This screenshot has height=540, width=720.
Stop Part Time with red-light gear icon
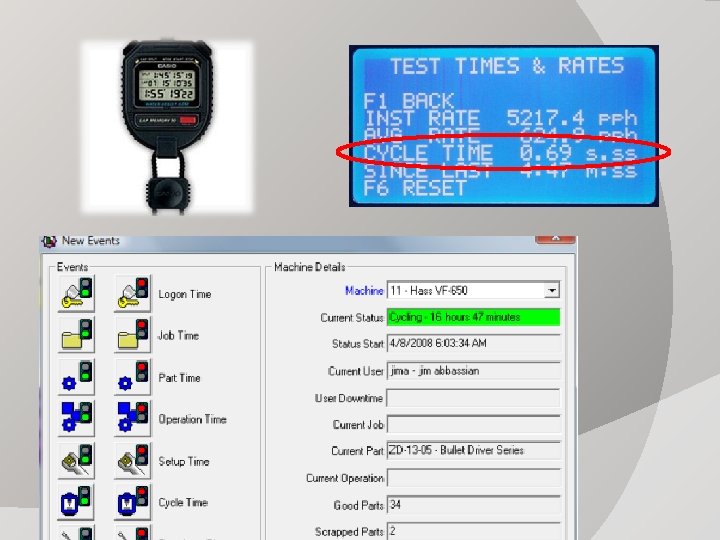[x=132, y=377]
